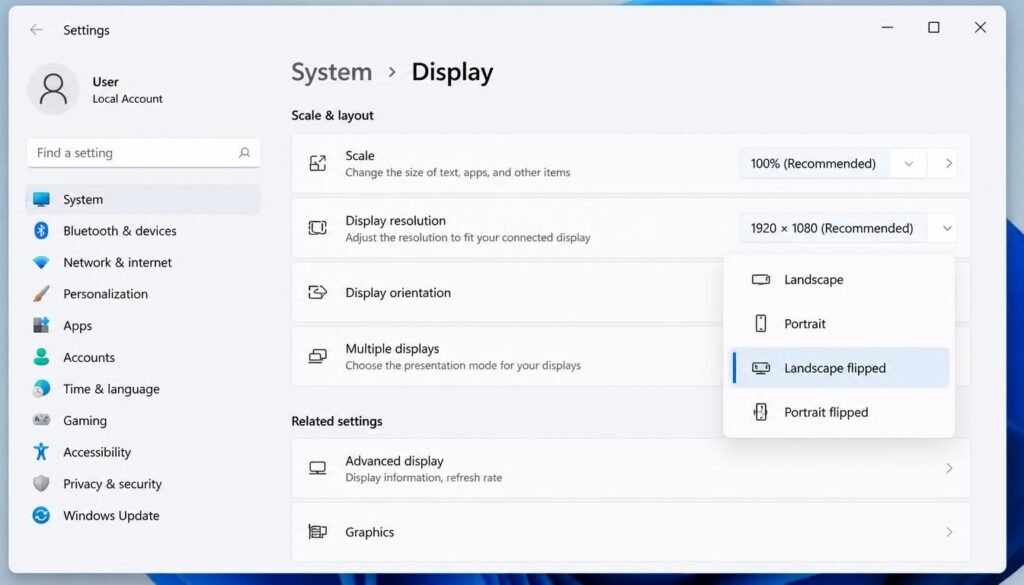Image resolution: width=1024 pixels, height=585 pixels.
Task: Click the Advanced display monitor icon
Action: point(317,468)
